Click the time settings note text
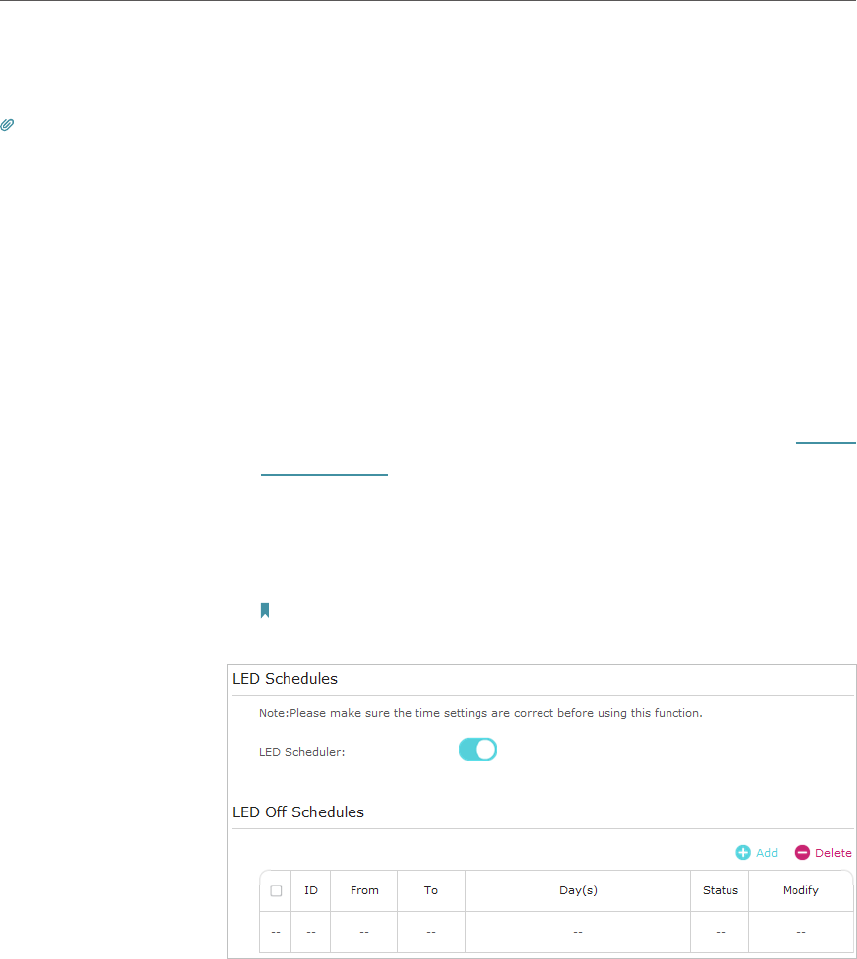Viewport: 857px width, 959px height. (481, 713)
